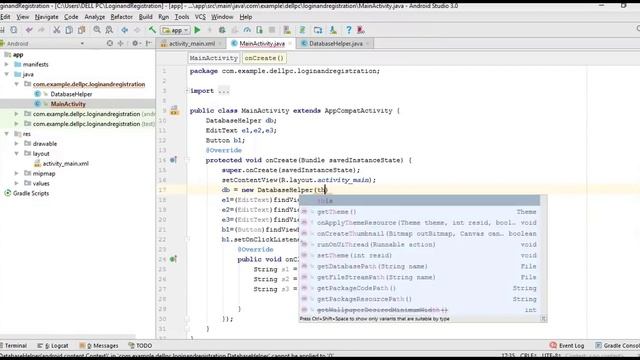This screenshot has width=640, height=360.
Task: Open the Code menu
Action: [x=71, y=17]
